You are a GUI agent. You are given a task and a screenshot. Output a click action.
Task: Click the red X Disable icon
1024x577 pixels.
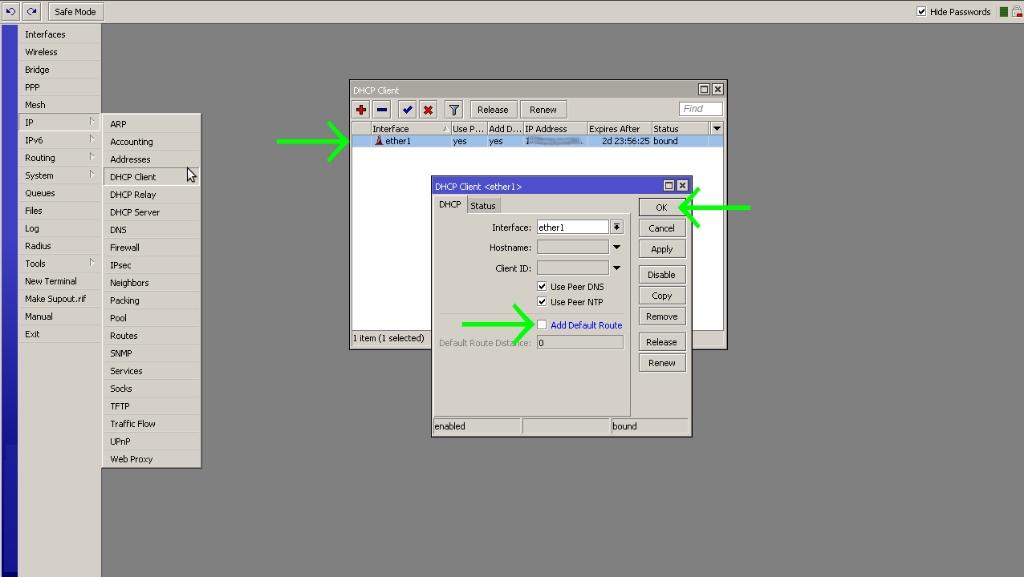[x=428, y=110]
